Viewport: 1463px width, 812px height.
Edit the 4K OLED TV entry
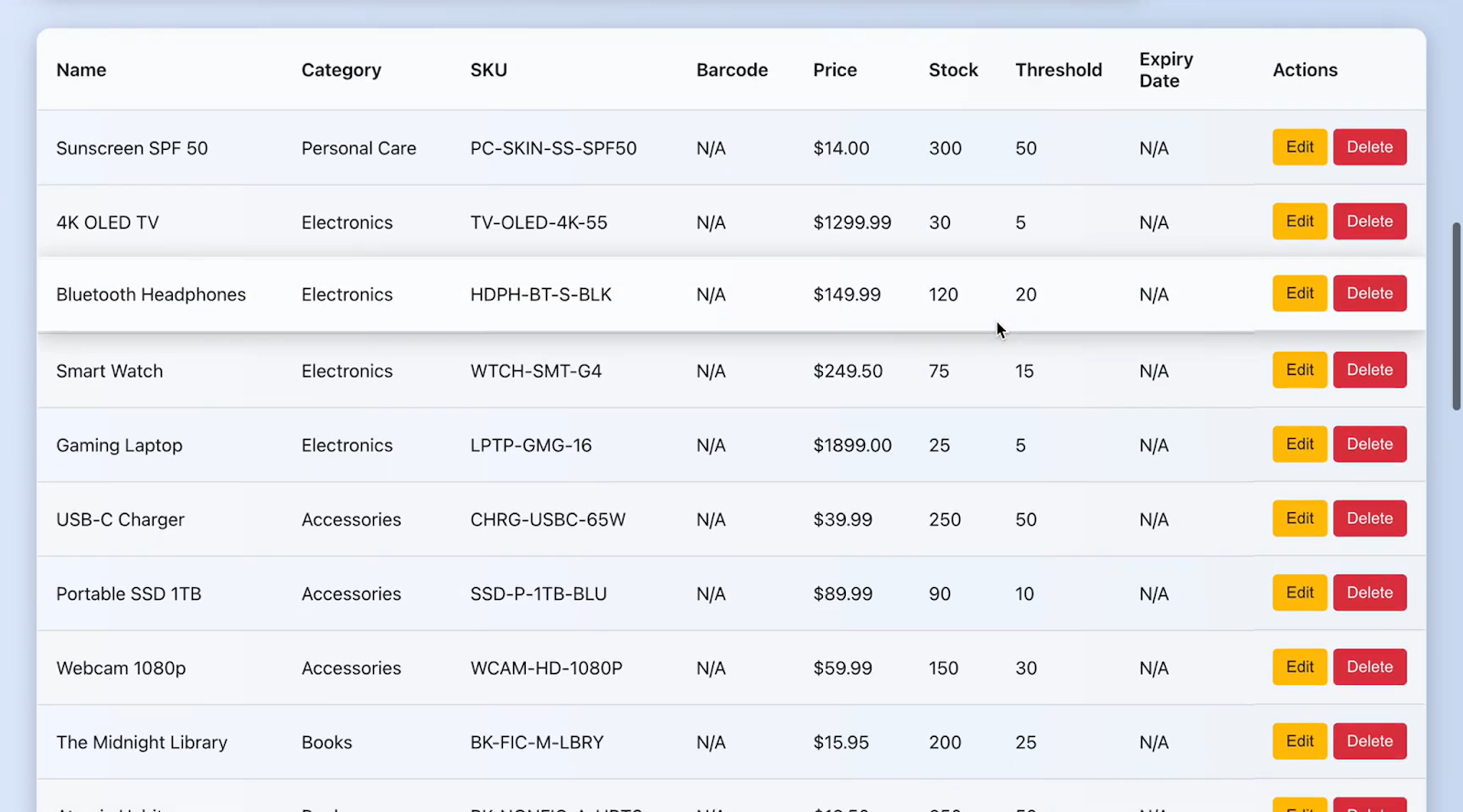(x=1299, y=221)
